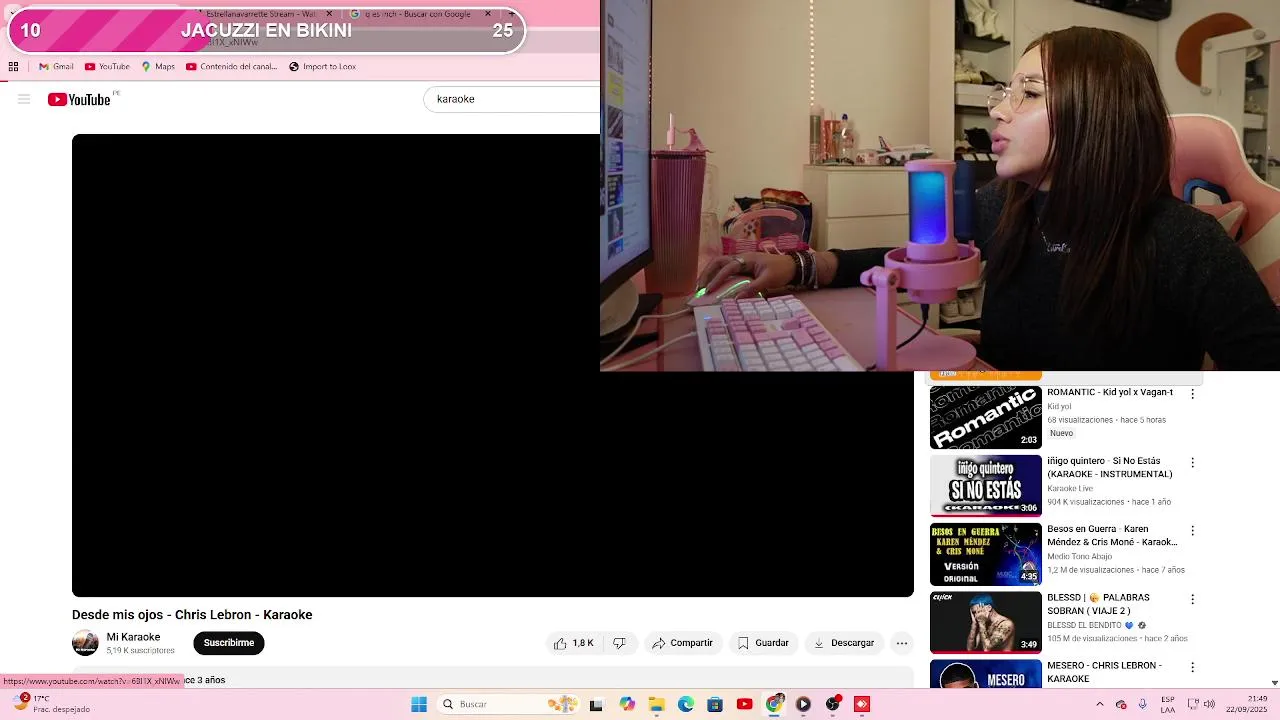Open the Gmail bookmark
This screenshot has height=720, width=1280.
click(x=56, y=67)
